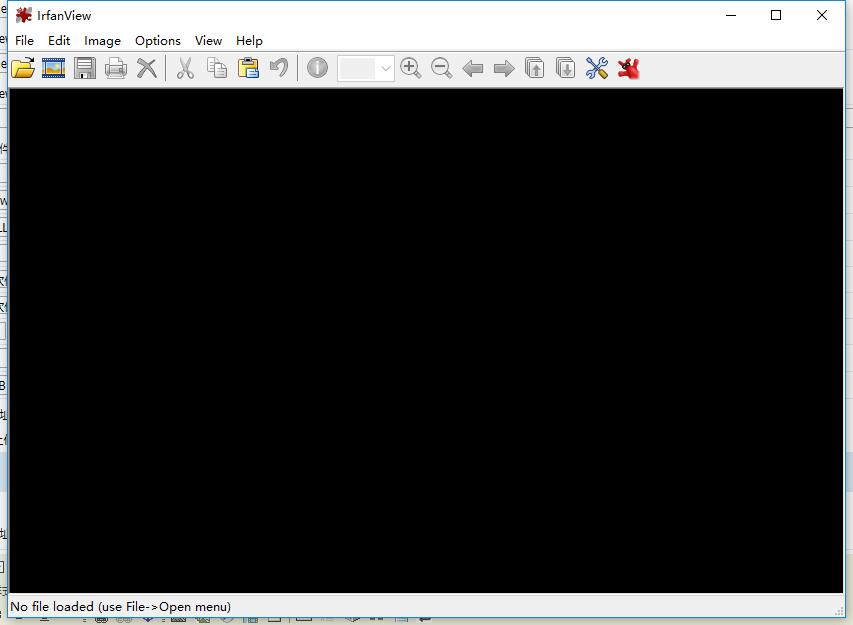This screenshot has height=625, width=853.
Task: Undo the last action via toolbar icon
Action: point(278,68)
